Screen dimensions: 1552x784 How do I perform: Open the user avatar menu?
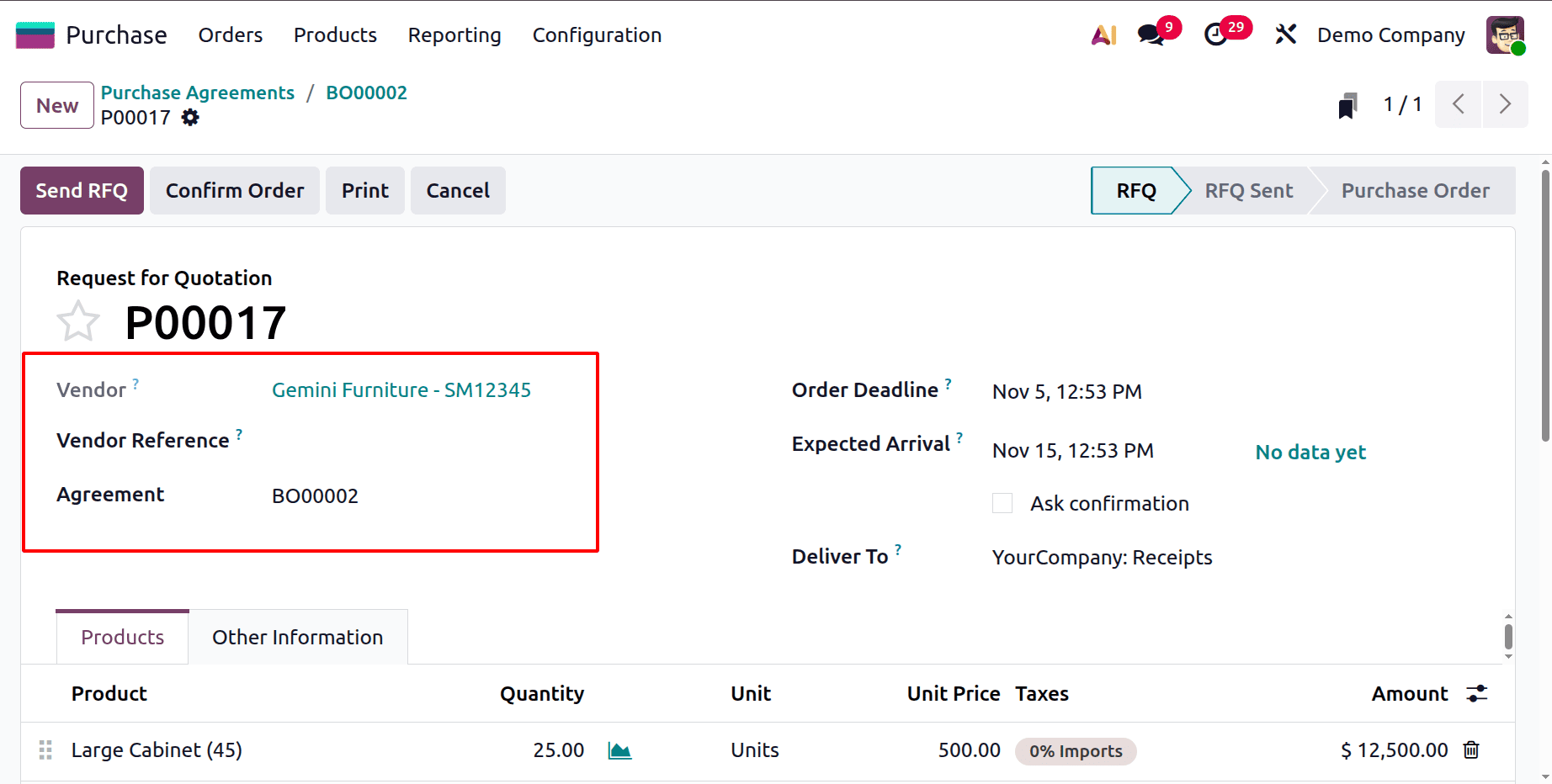coord(1506,34)
